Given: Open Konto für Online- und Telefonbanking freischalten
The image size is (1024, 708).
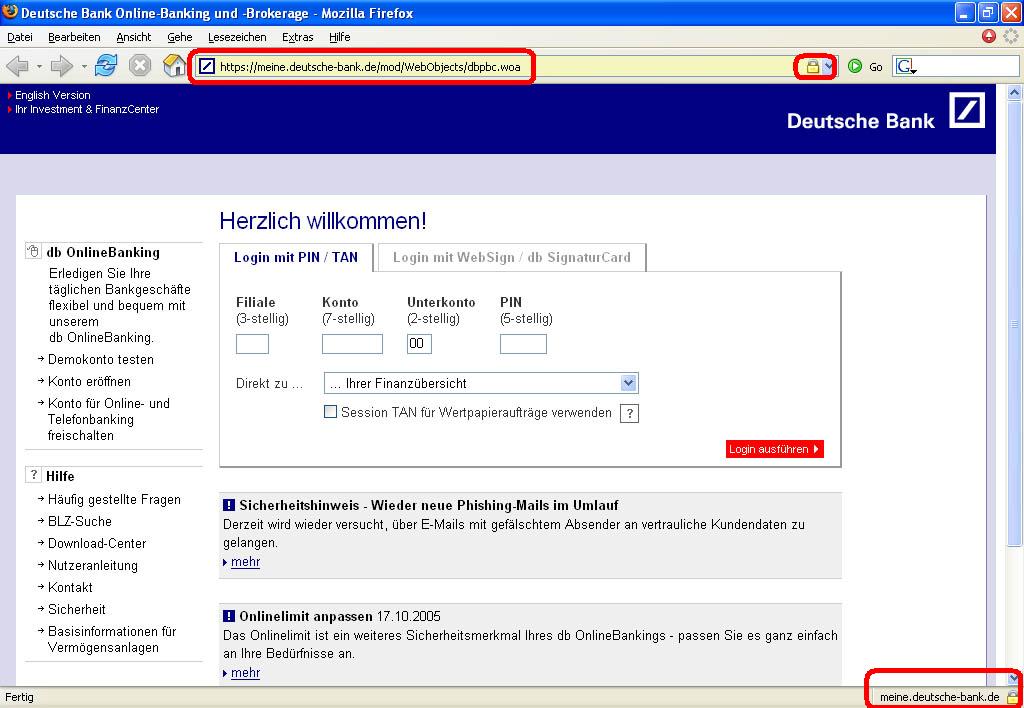Looking at the screenshot, I should pos(108,419).
